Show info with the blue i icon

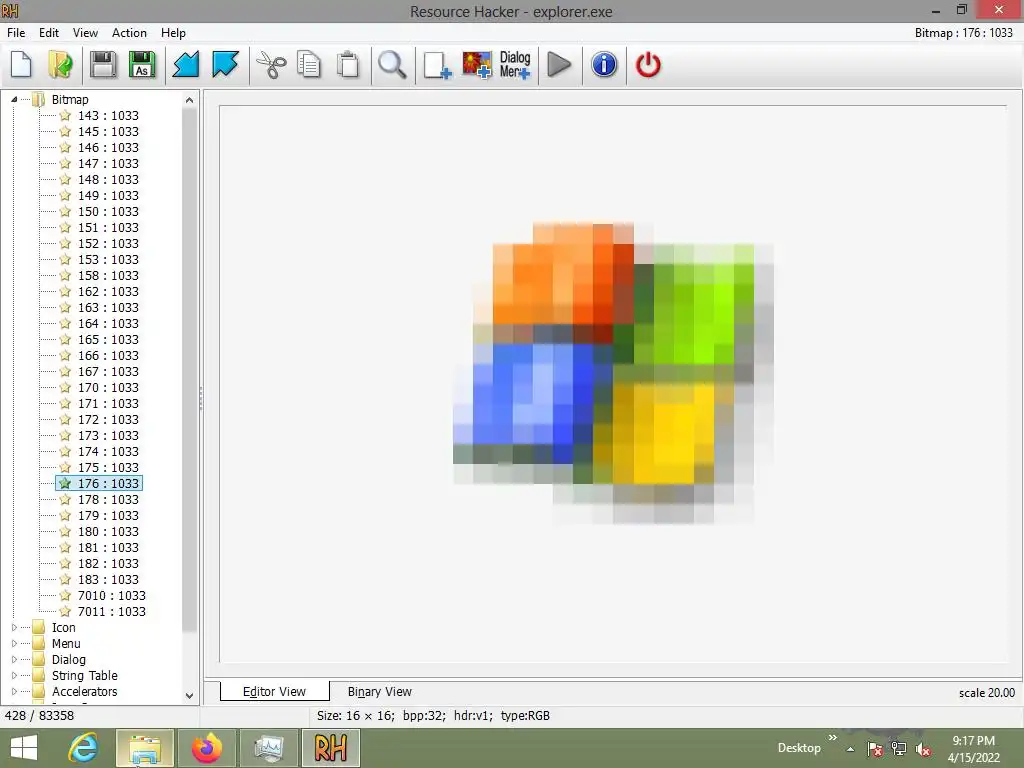pos(604,65)
